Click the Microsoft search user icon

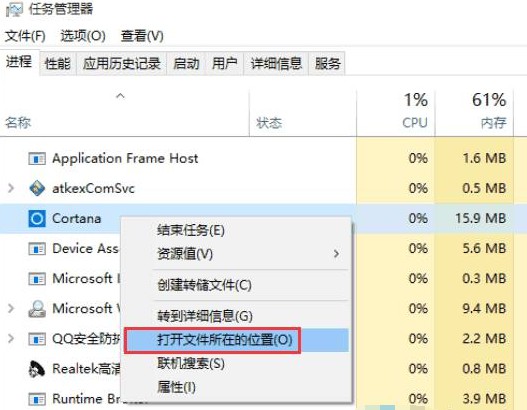(37, 309)
